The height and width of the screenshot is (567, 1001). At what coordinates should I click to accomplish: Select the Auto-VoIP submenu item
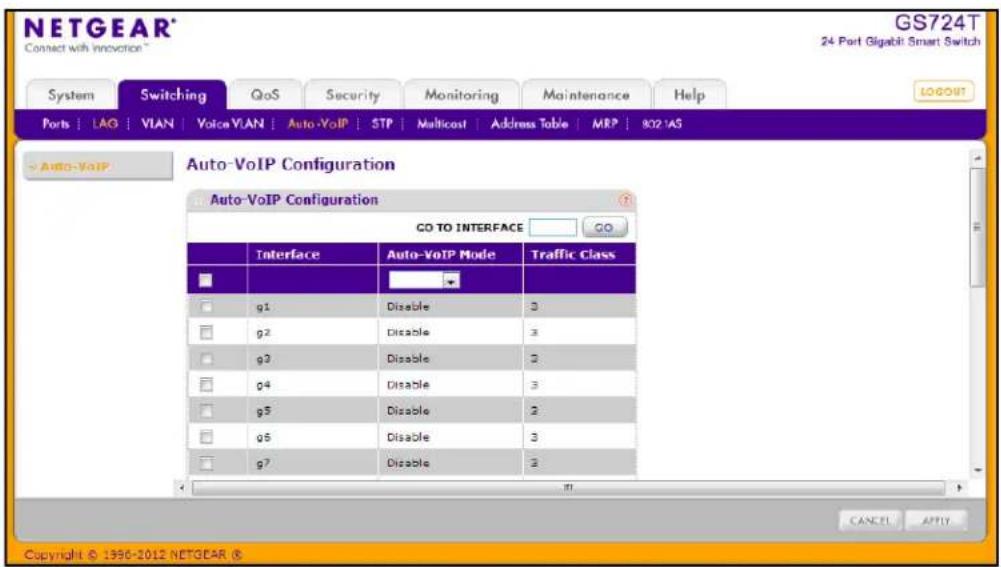tap(318, 125)
